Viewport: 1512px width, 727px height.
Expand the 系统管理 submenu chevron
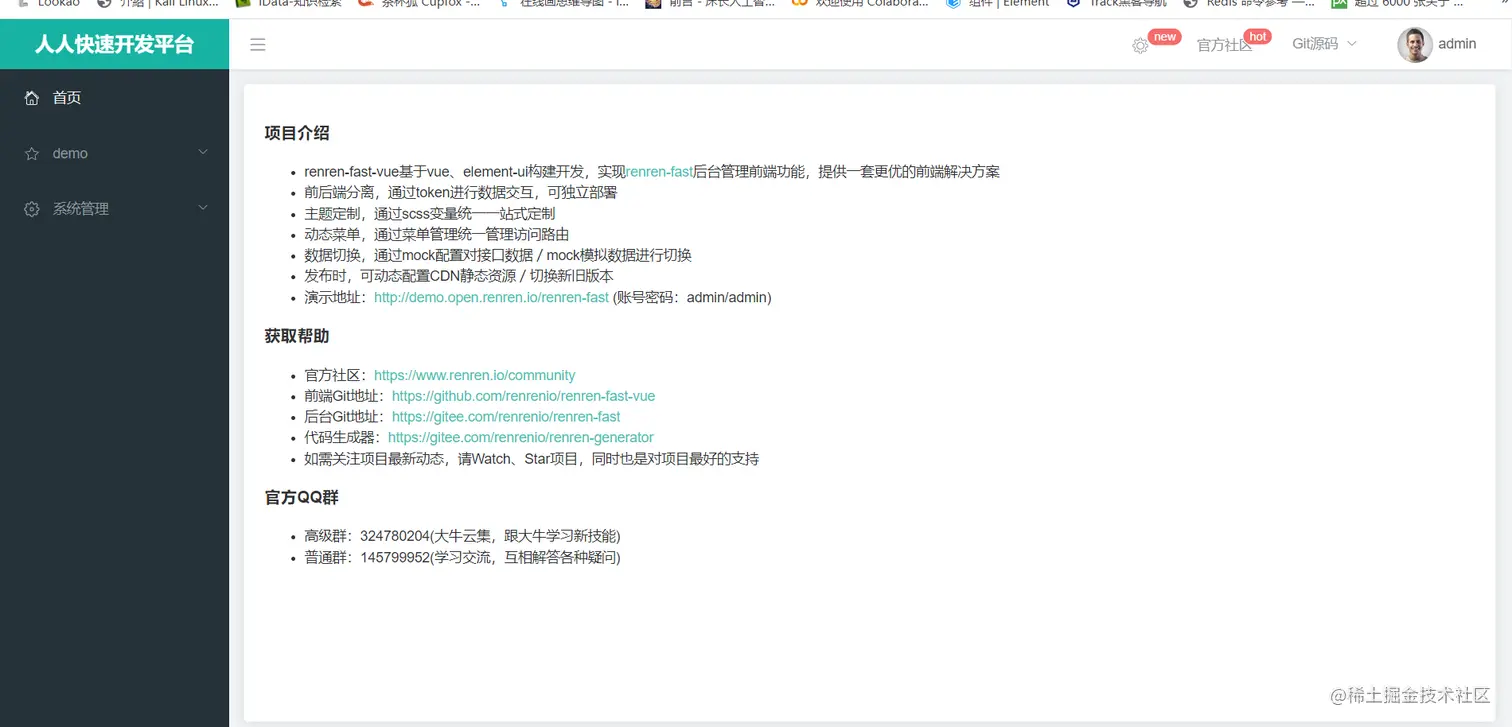[x=203, y=208]
